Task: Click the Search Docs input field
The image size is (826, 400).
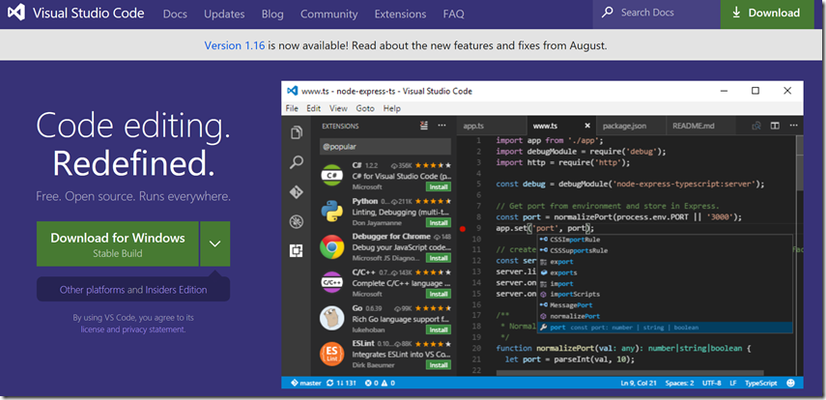Action: (x=656, y=13)
